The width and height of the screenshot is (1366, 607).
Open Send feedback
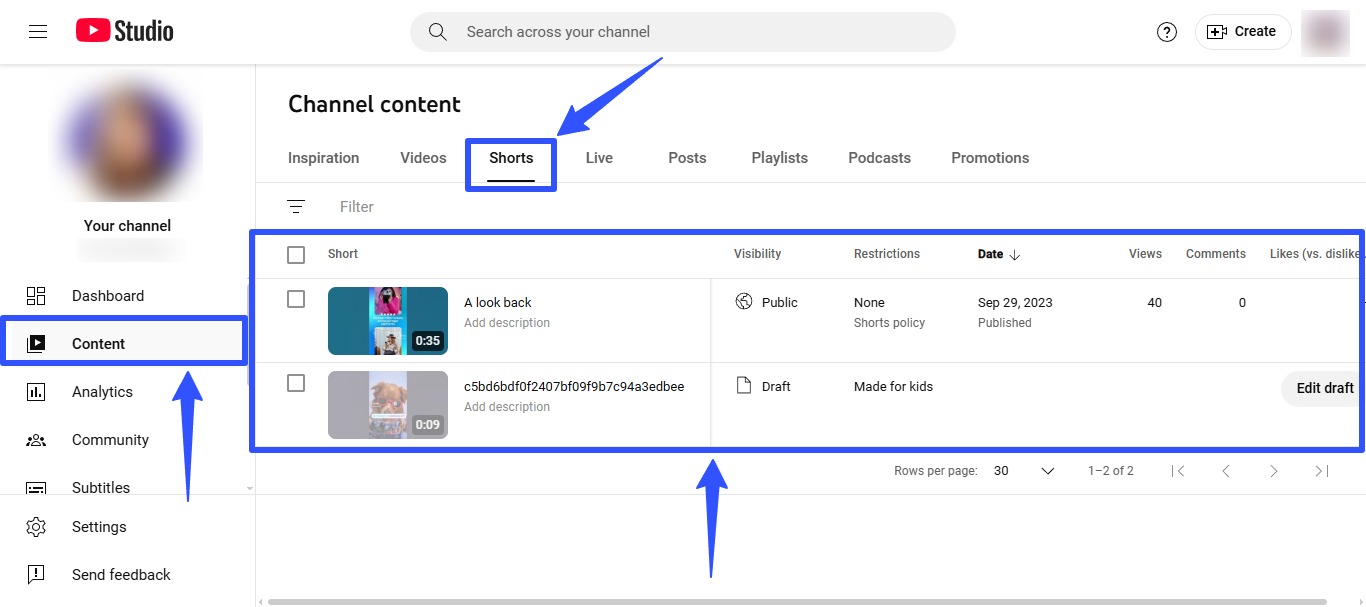point(120,574)
